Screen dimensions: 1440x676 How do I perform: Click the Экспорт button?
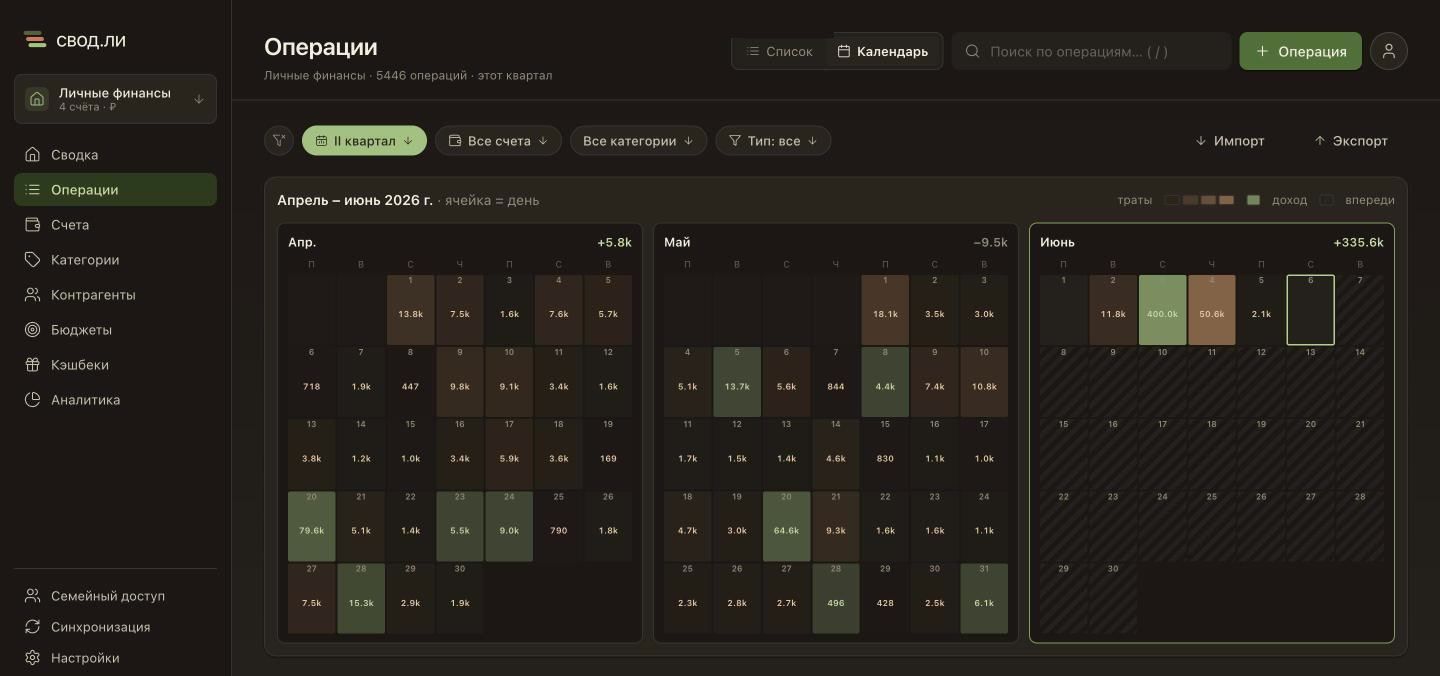click(x=1351, y=141)
